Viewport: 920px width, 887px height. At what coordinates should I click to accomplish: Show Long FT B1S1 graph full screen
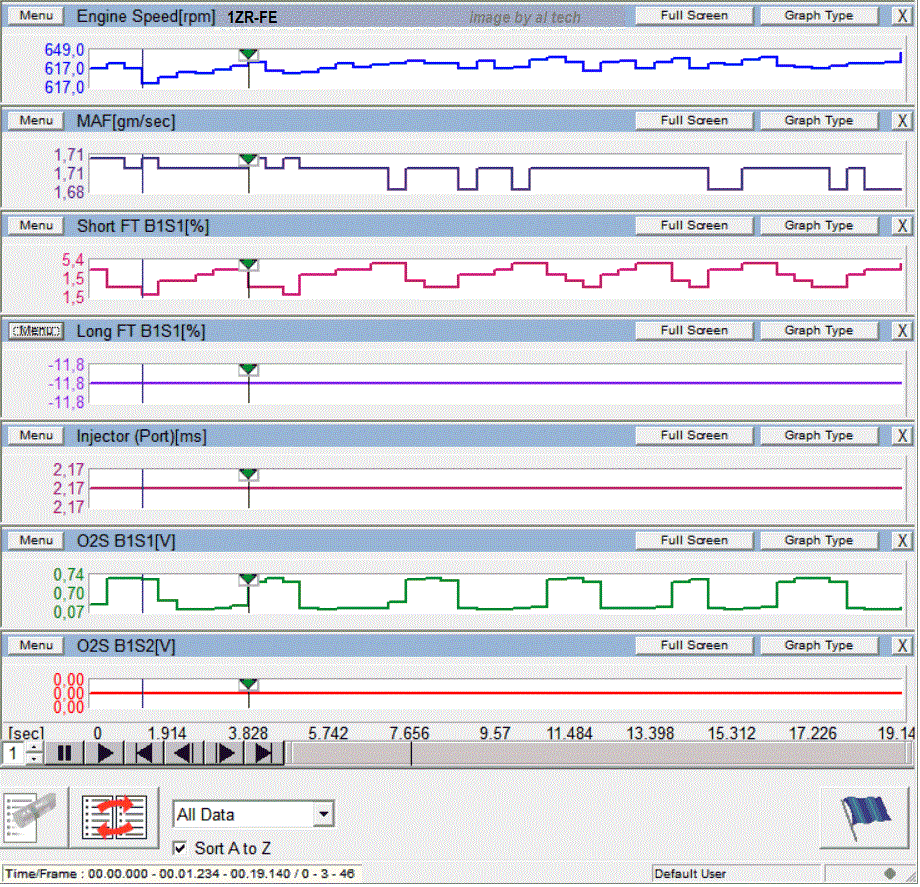694,330
